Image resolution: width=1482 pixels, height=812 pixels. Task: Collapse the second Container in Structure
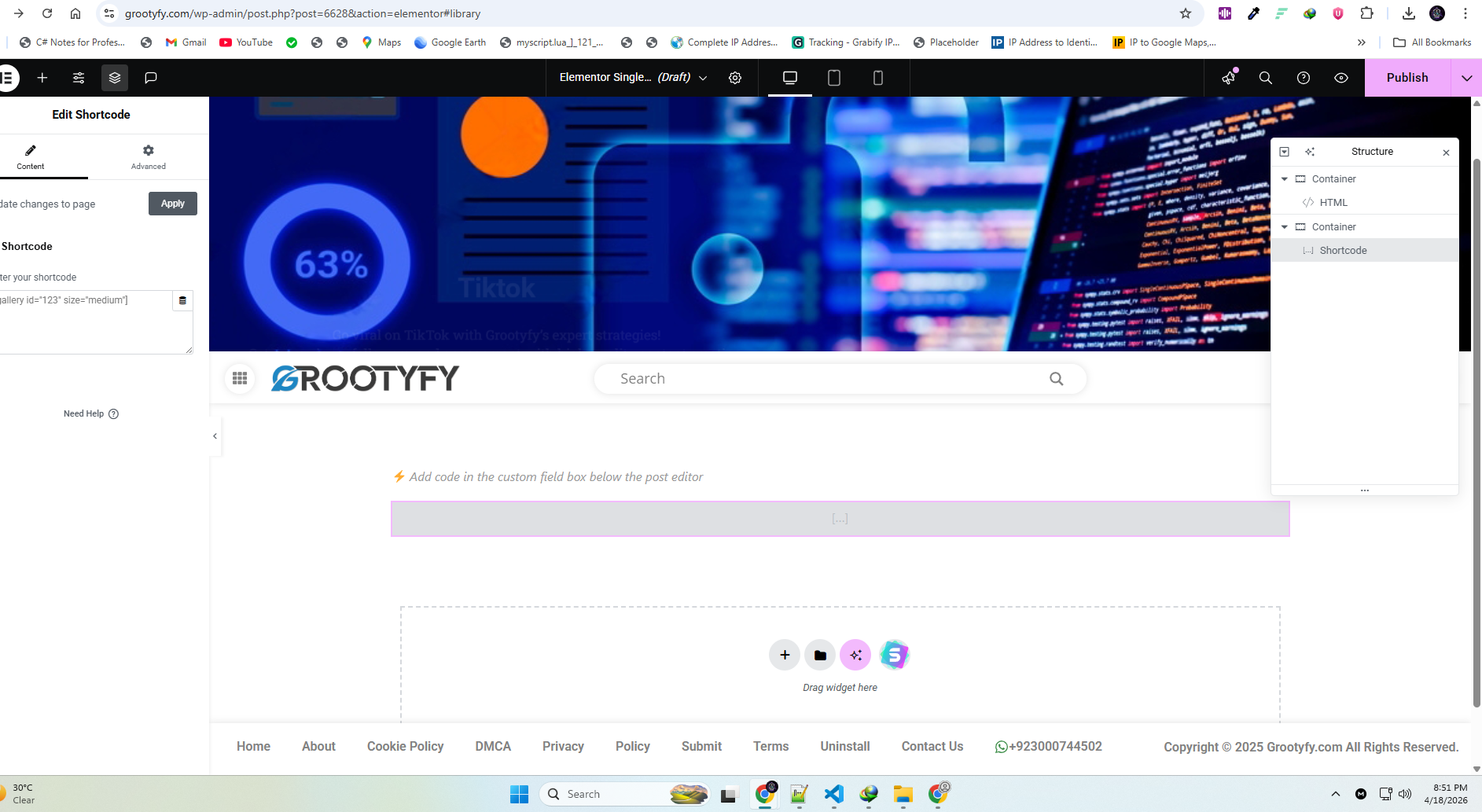(x=1285, y=227)
